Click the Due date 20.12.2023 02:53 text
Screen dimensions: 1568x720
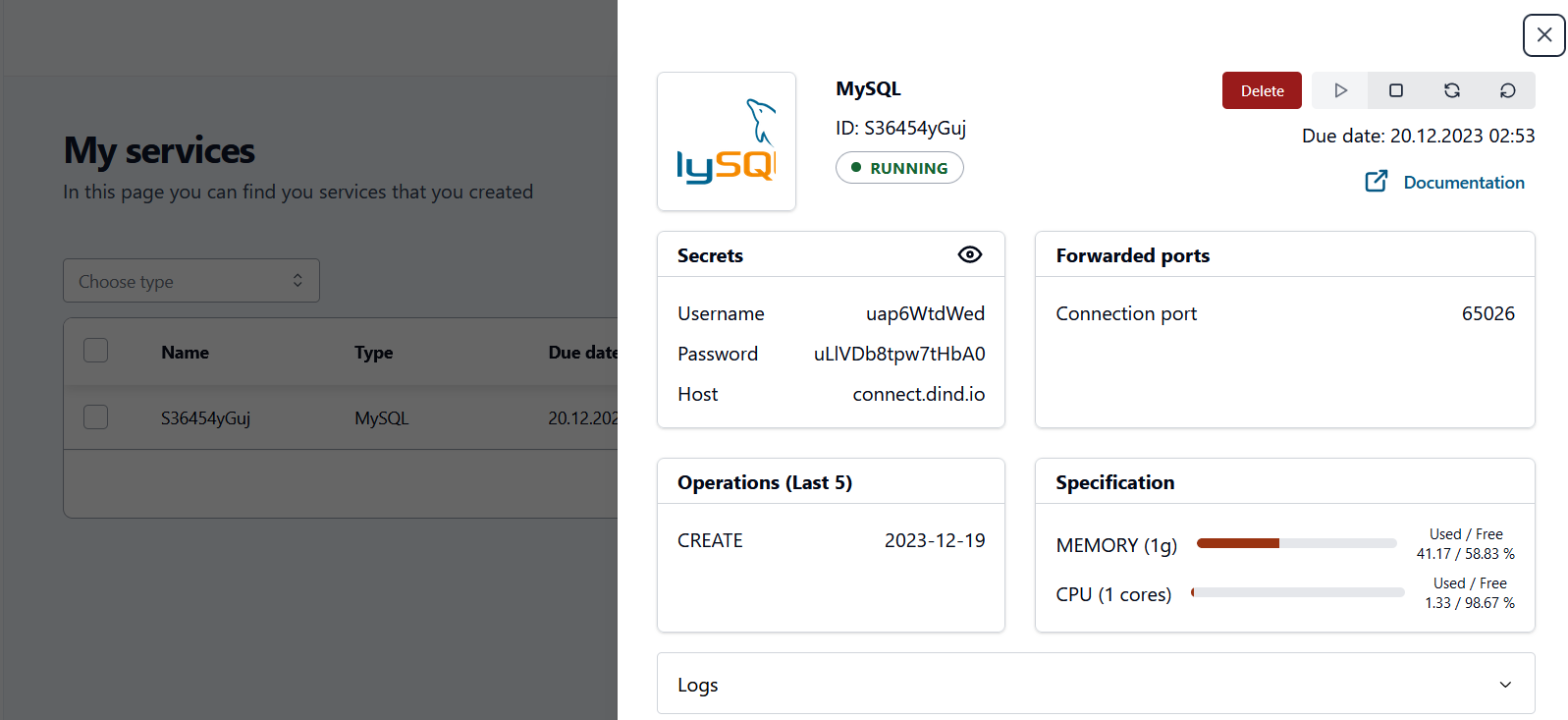point(1419,136)
